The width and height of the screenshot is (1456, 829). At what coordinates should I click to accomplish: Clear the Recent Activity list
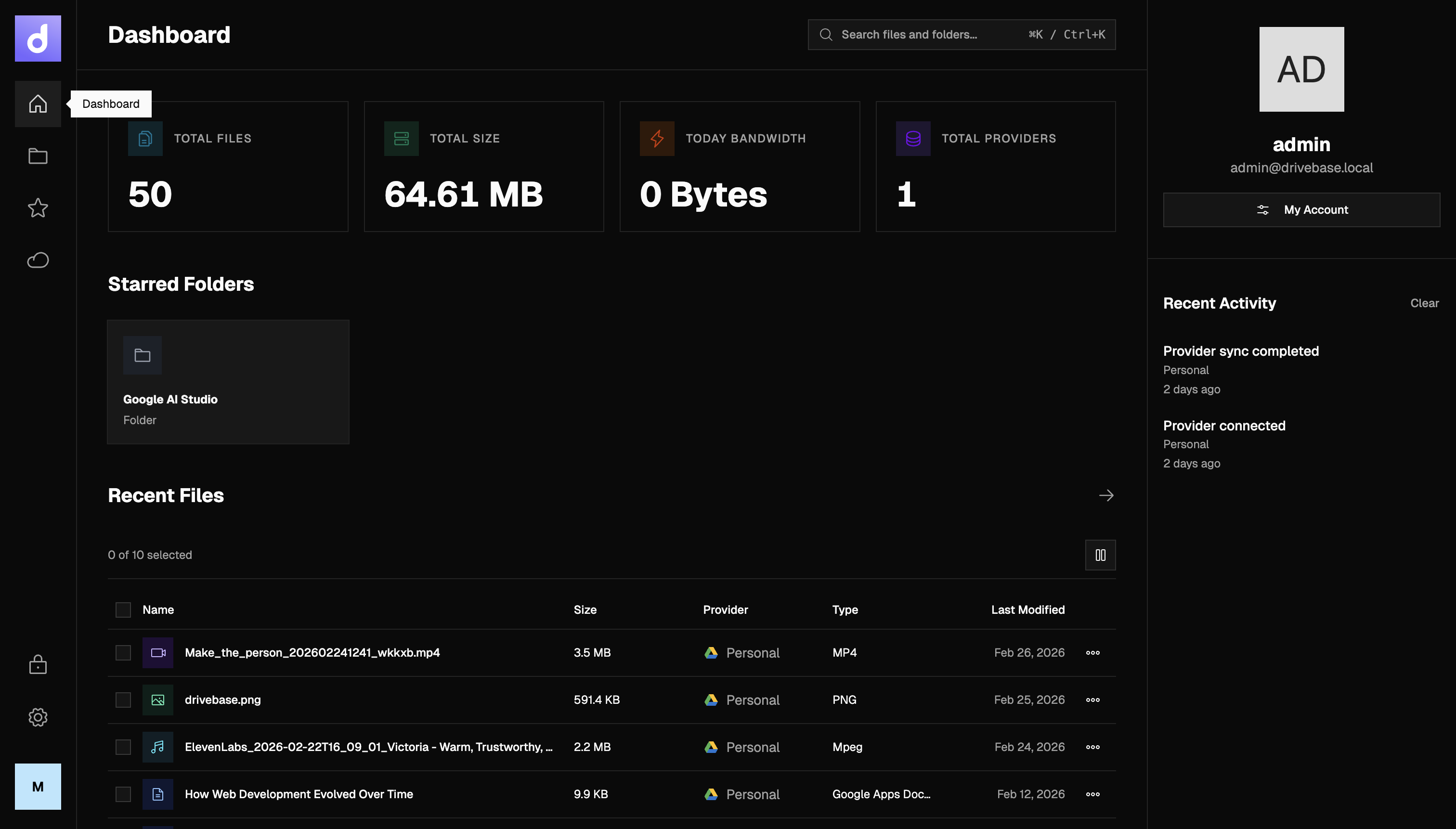1424,303
